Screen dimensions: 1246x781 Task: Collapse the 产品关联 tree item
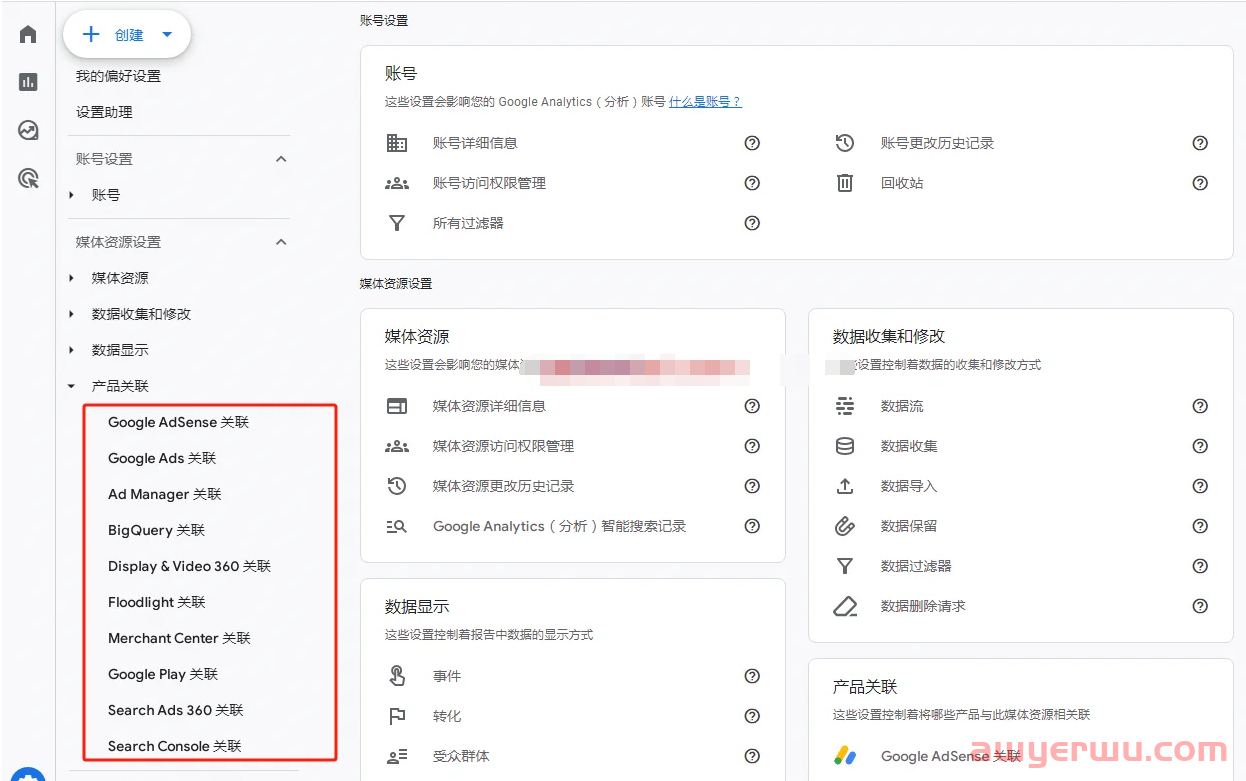pyautogui.click(x=71, y=386)
